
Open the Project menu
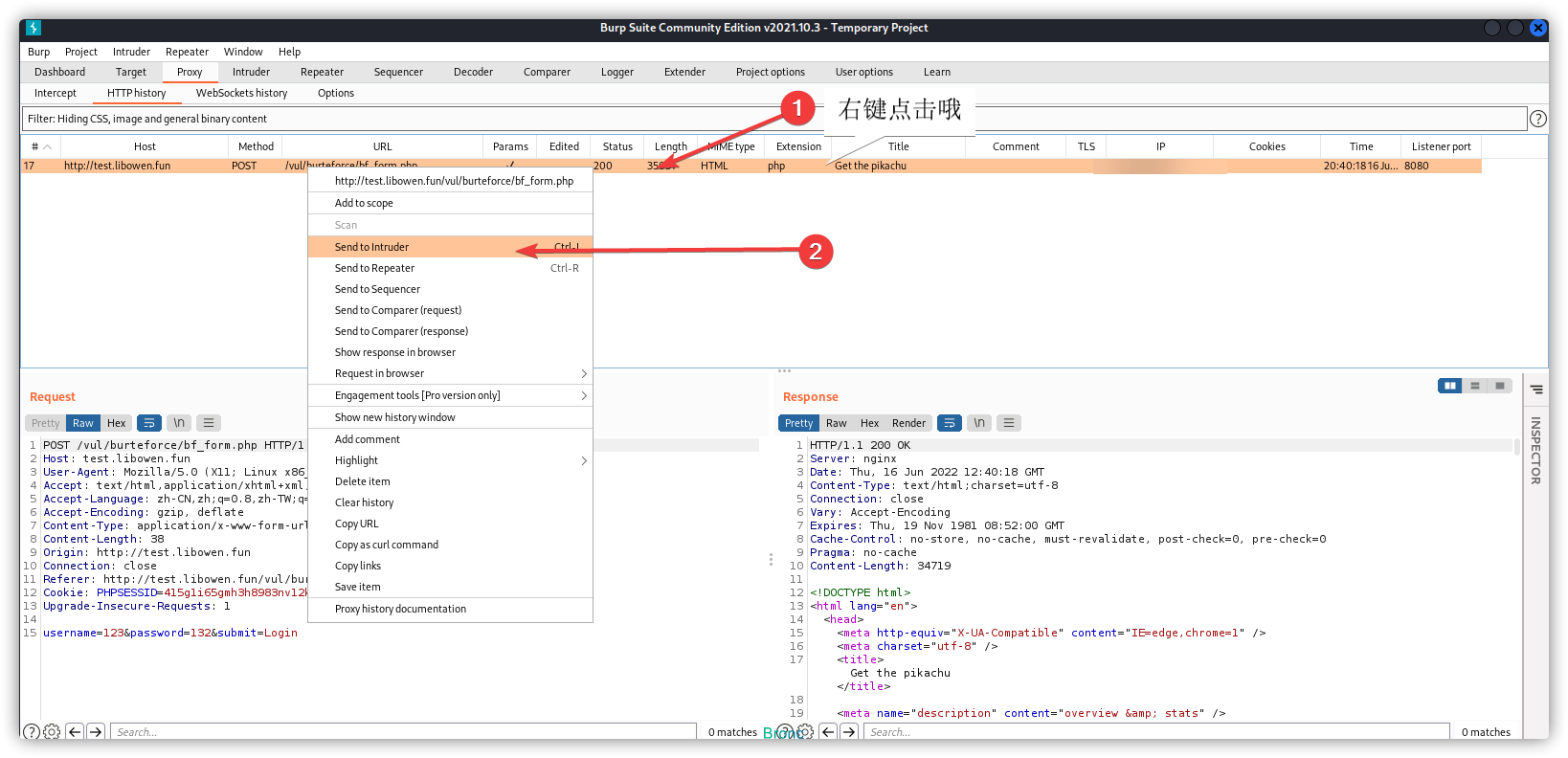click(x=81, y=52)
